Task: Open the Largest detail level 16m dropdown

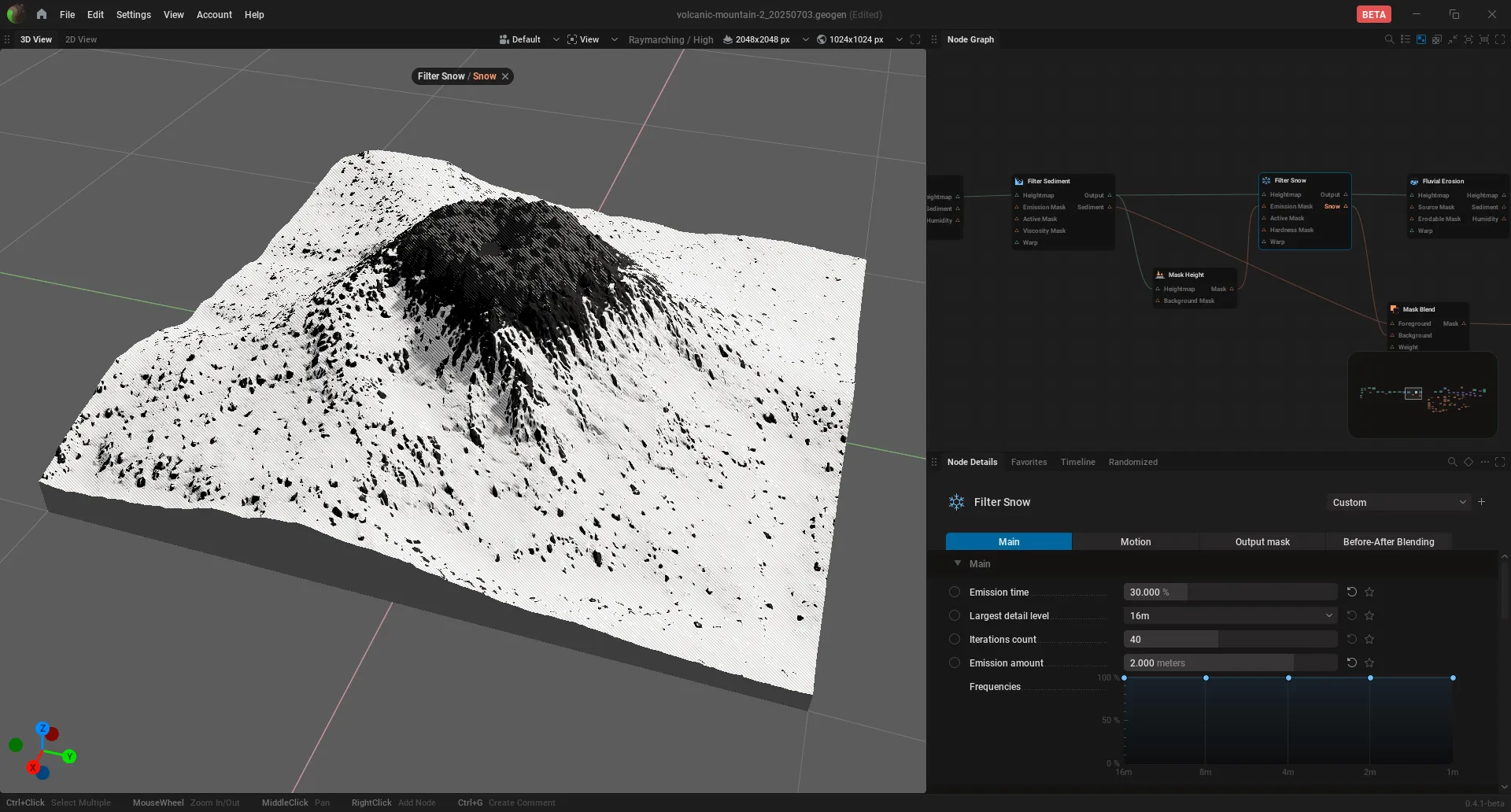Action: click(x=1230, y=615)
